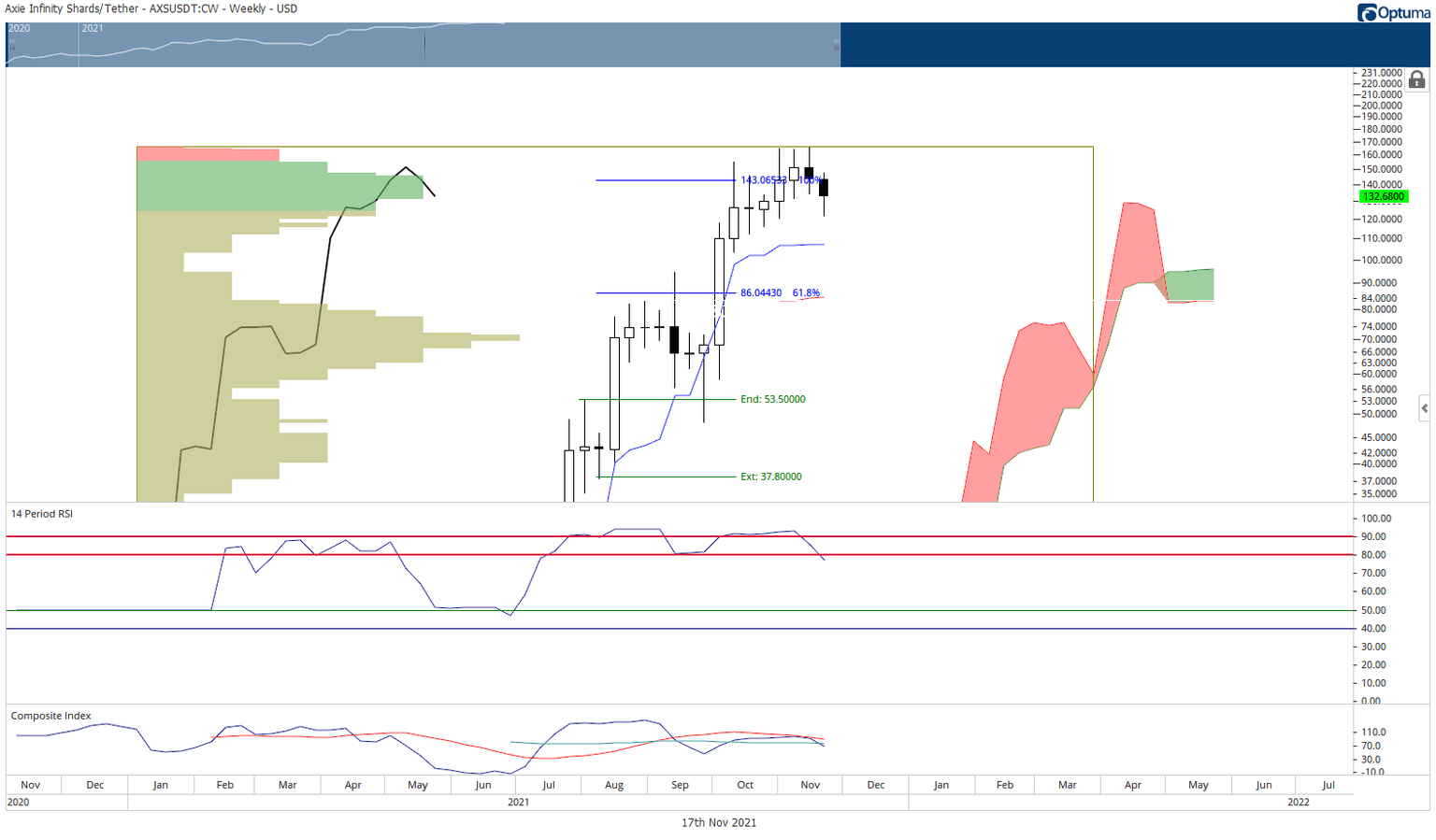Select the most recent black weekly candle
Viewport: 1436px width, 840px height.
824,188
